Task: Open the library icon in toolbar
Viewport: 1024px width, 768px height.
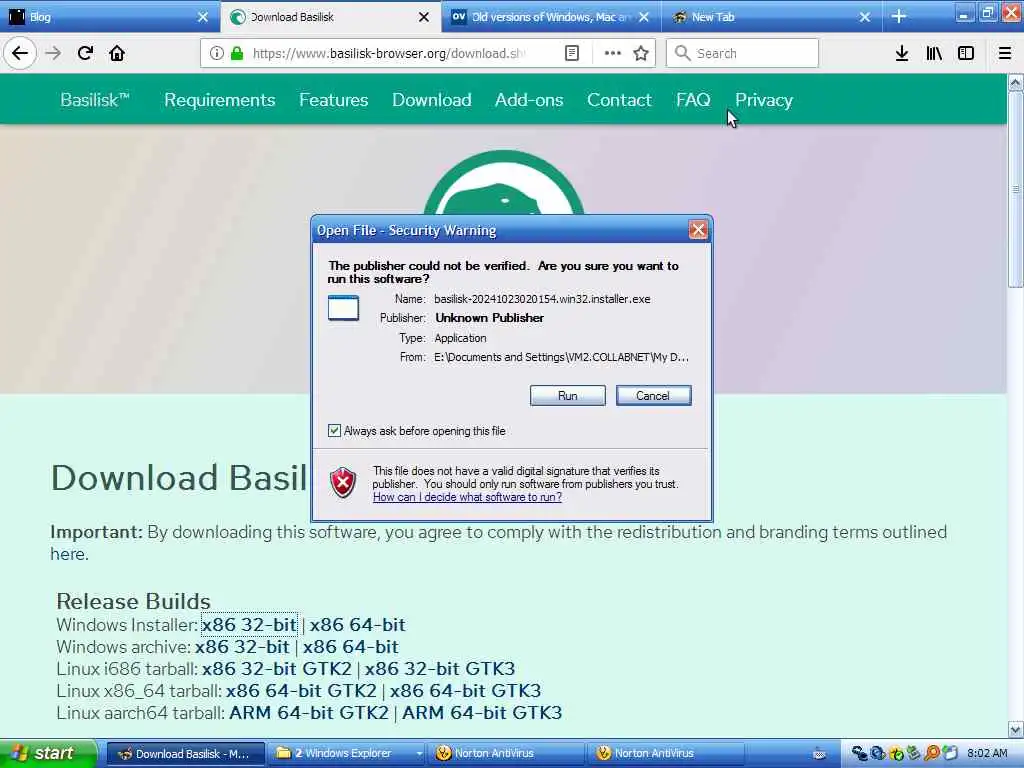Action: [934, 53]
